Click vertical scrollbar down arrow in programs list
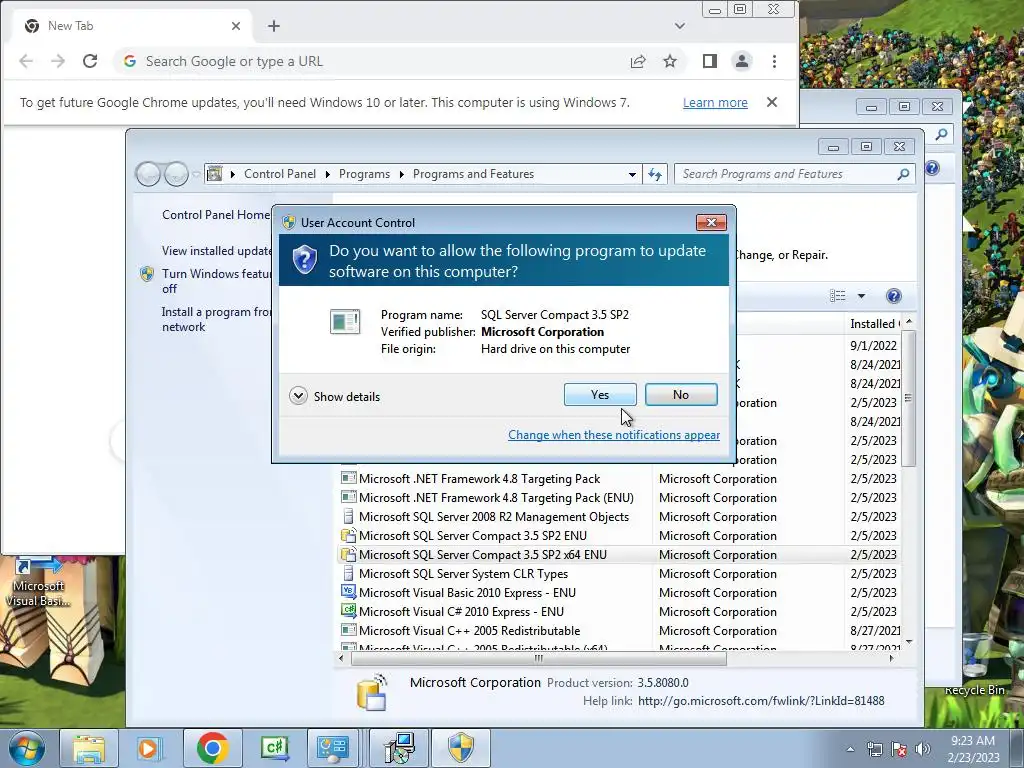This screenshot has width=1024, height=768. pyautogui.click(x=908, y=642)
